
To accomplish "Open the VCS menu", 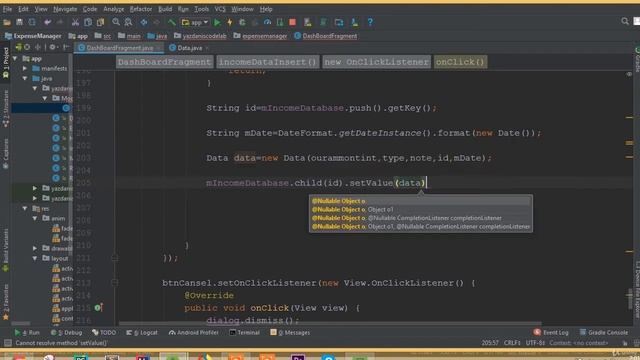I will coord(220,9).
